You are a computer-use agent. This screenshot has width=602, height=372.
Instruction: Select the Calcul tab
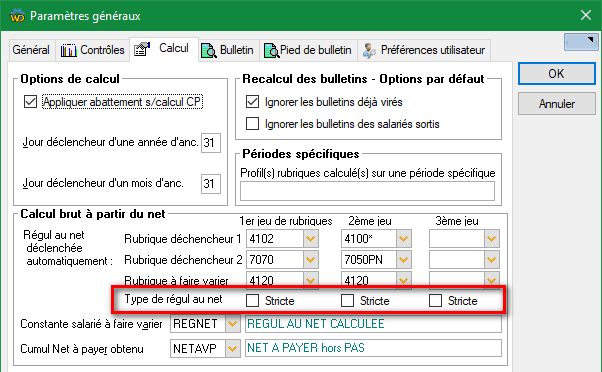click(164, 49)
